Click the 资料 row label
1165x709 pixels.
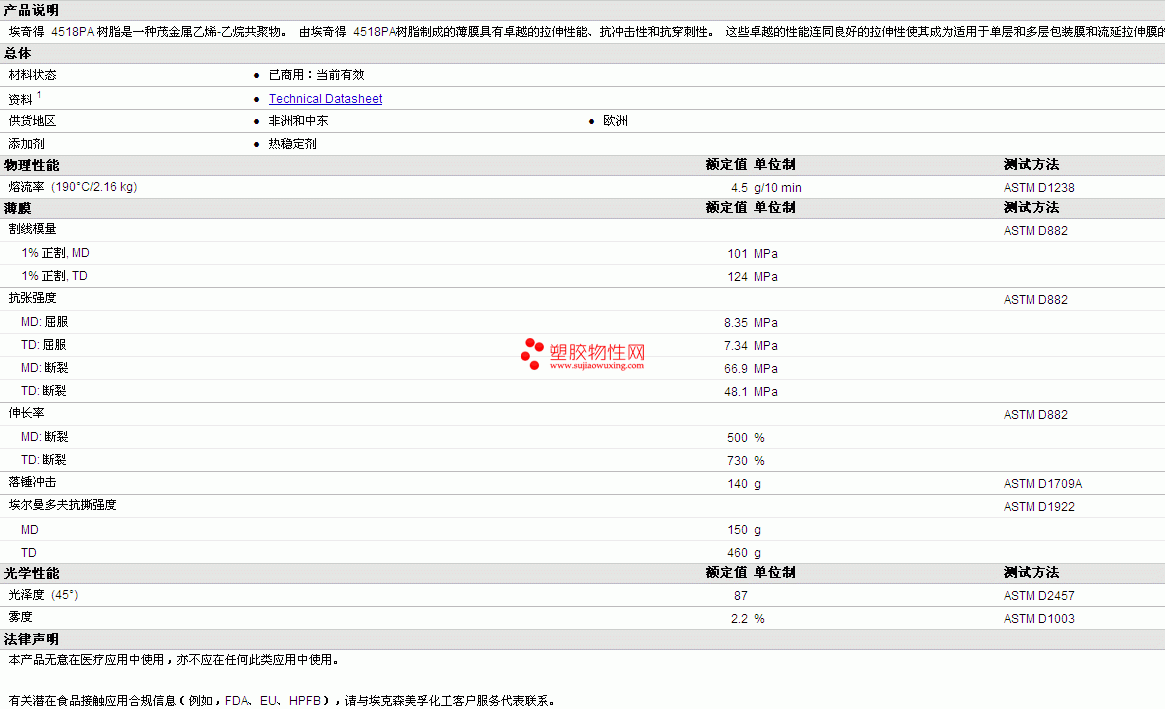[20, 99]
